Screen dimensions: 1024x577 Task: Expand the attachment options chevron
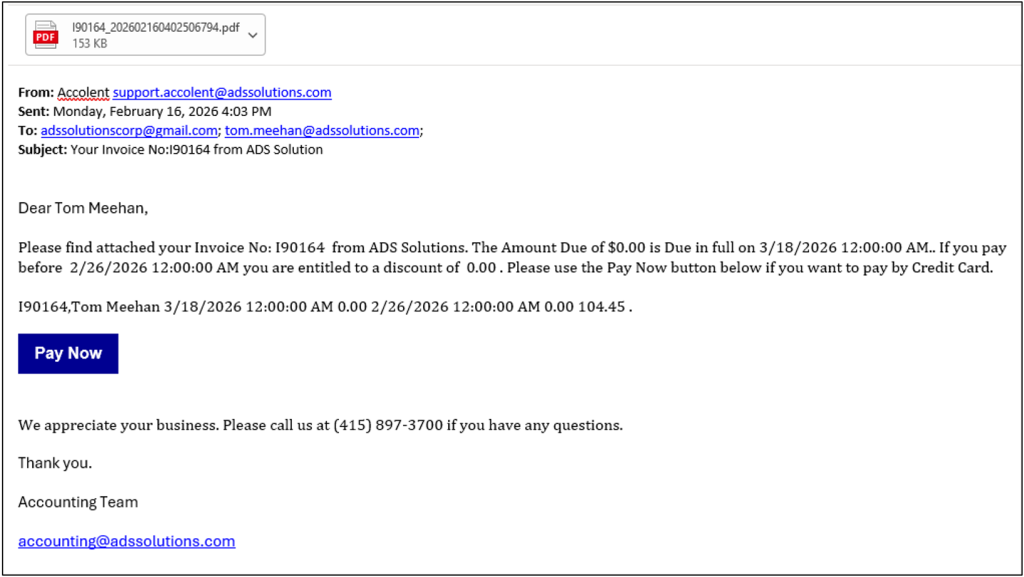click(253, 35)
